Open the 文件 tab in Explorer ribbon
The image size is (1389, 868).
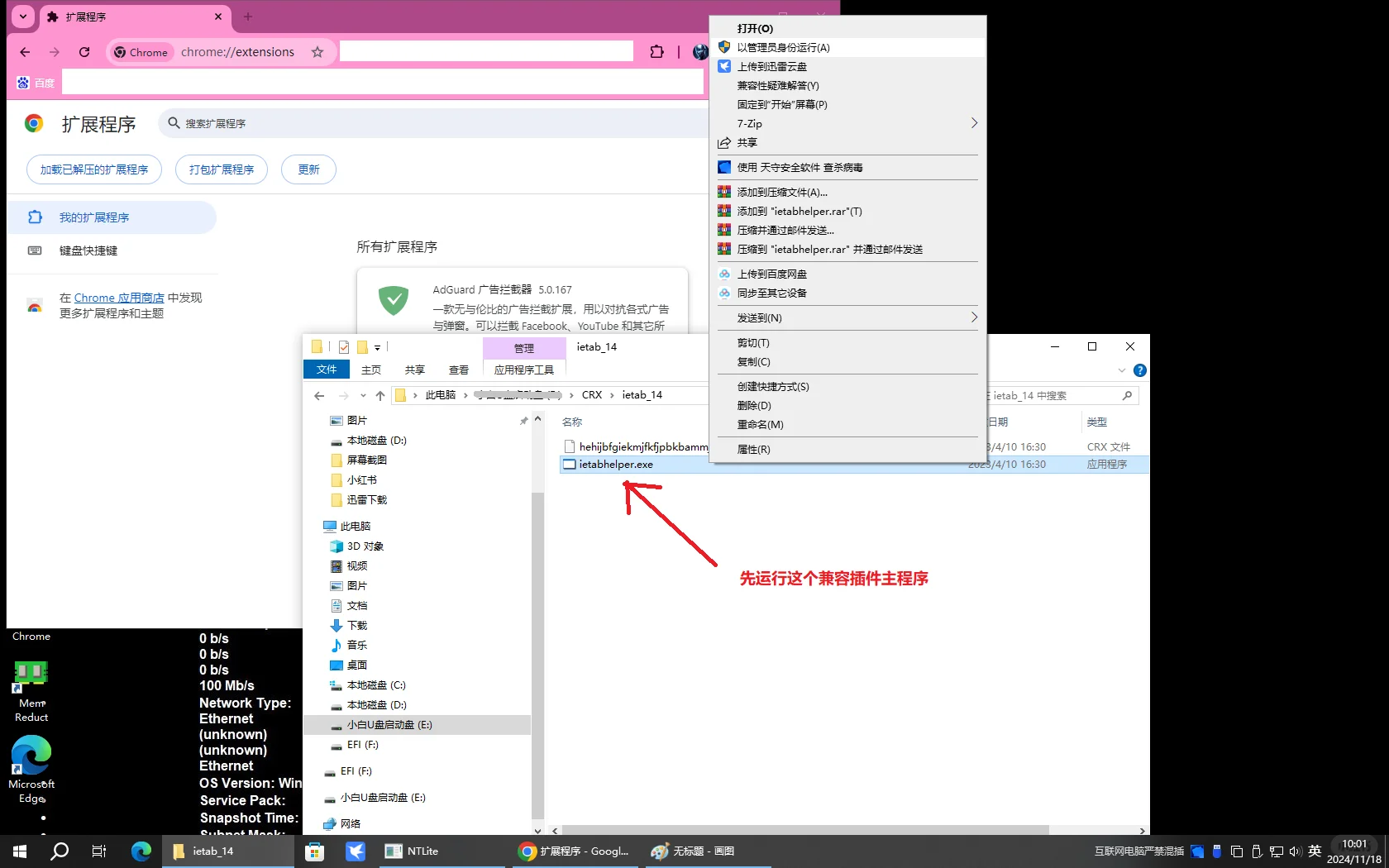point(327,370)
